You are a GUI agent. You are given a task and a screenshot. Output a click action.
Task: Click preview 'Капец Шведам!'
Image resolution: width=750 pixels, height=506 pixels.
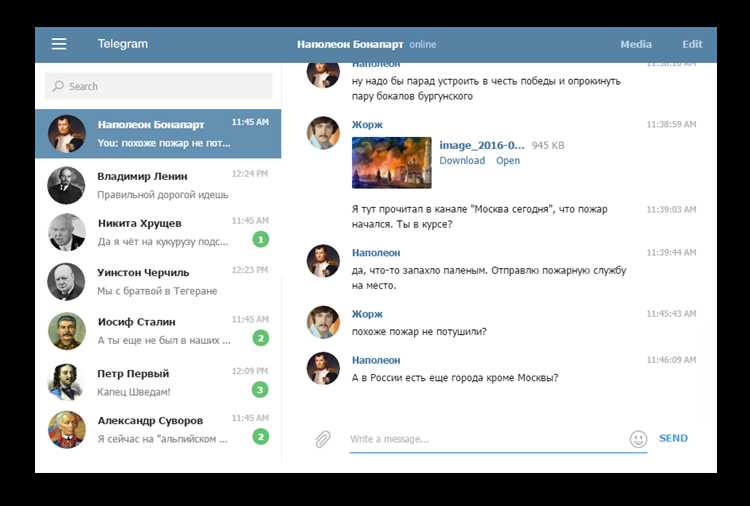tap(133, 392)
